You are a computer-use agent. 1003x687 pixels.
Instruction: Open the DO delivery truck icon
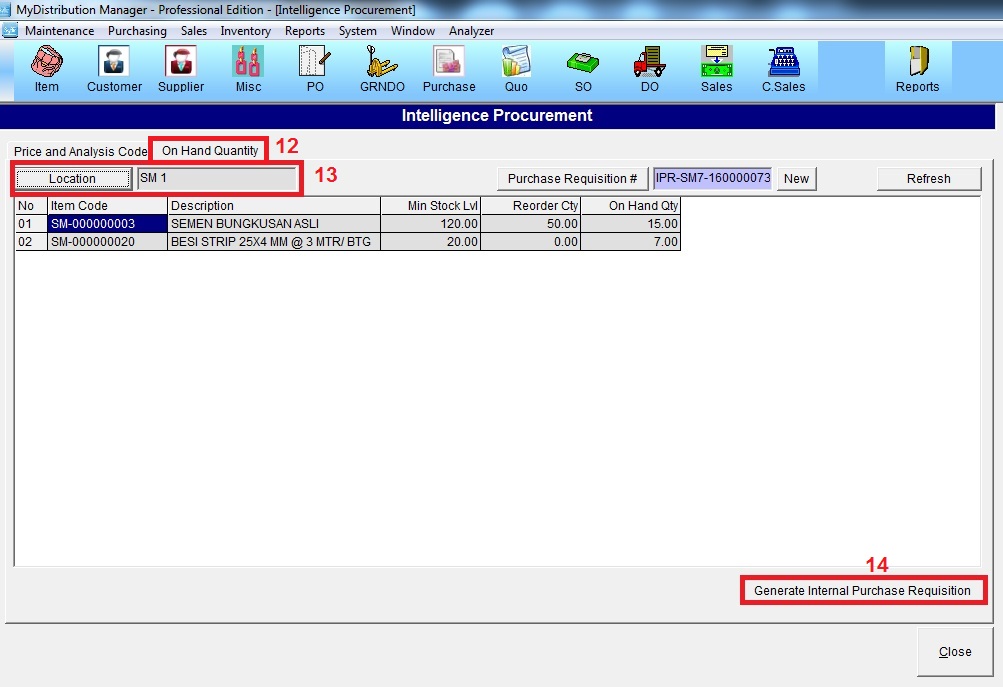(x=649, y=68)
